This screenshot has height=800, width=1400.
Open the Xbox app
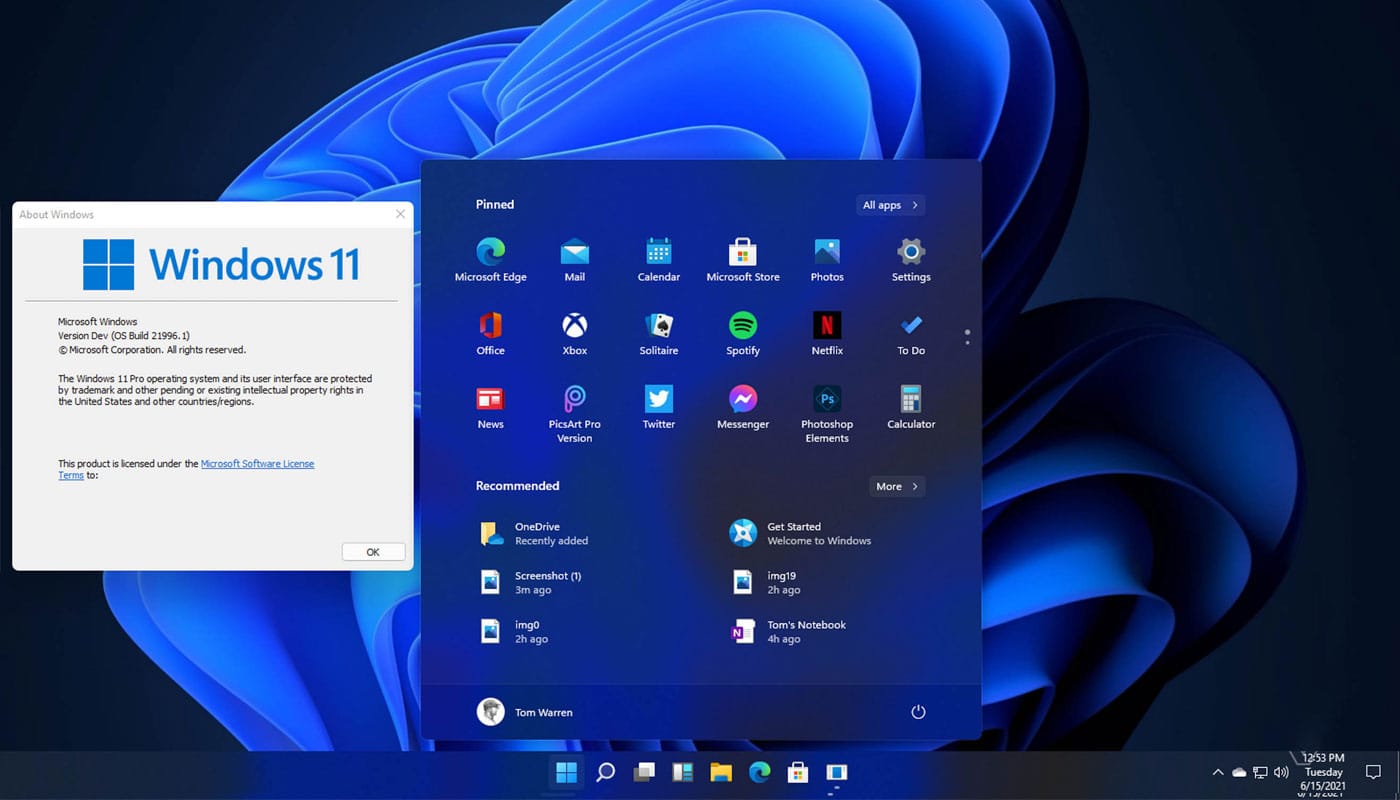(x=574, y=333)
